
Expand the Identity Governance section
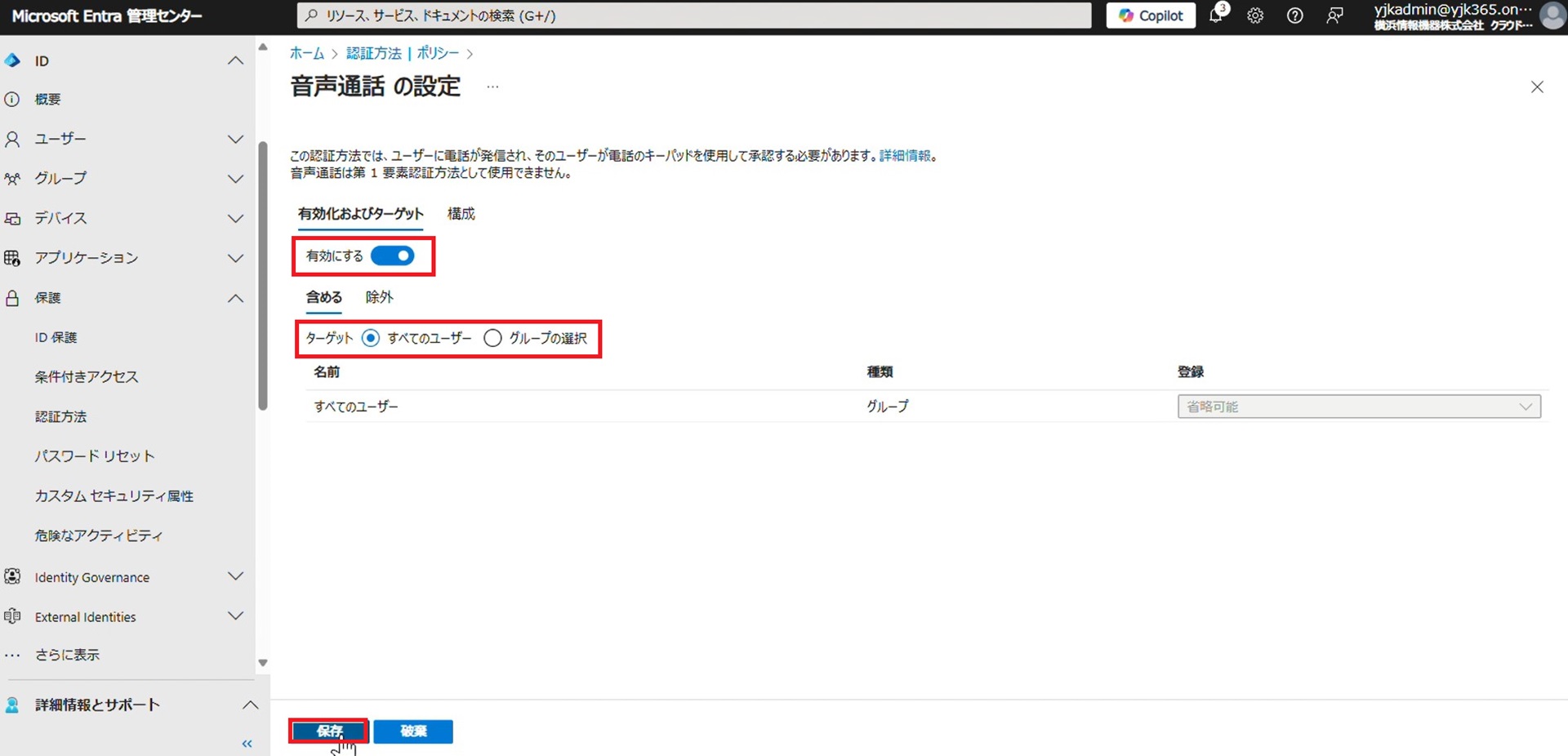[235, 577]
